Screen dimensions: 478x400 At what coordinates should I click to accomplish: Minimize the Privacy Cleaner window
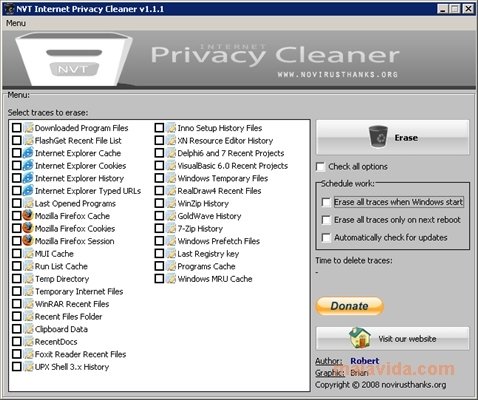(443, 9)
